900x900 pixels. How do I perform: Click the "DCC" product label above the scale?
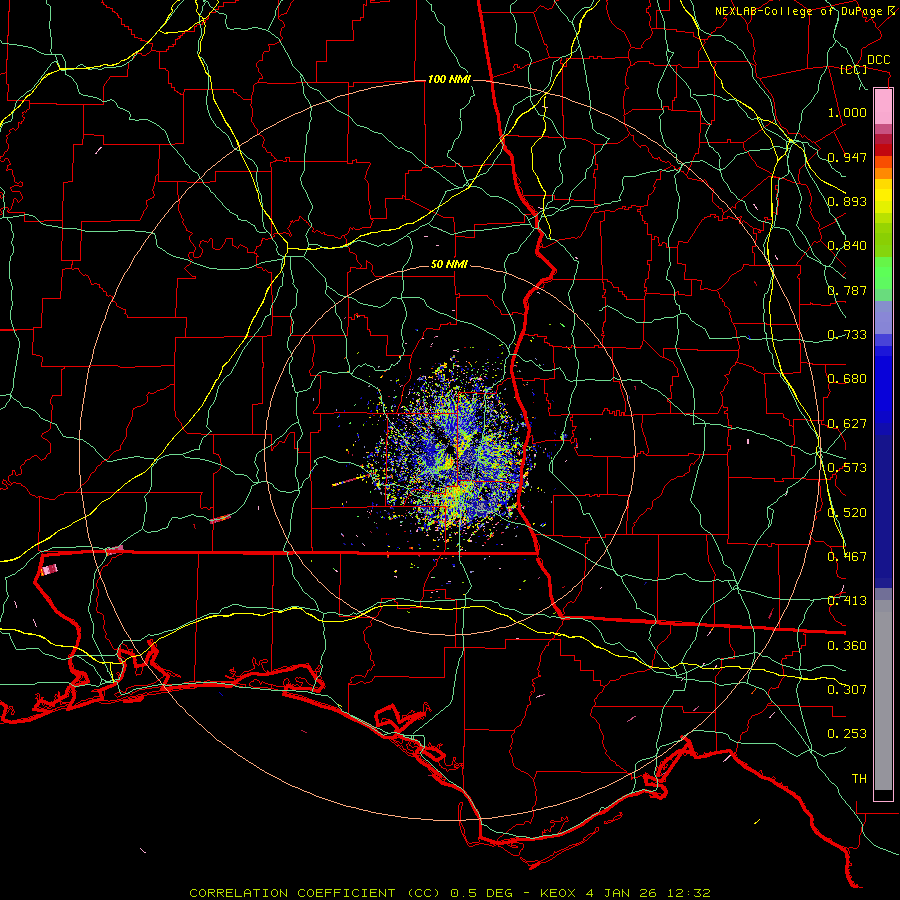(878, 60)
